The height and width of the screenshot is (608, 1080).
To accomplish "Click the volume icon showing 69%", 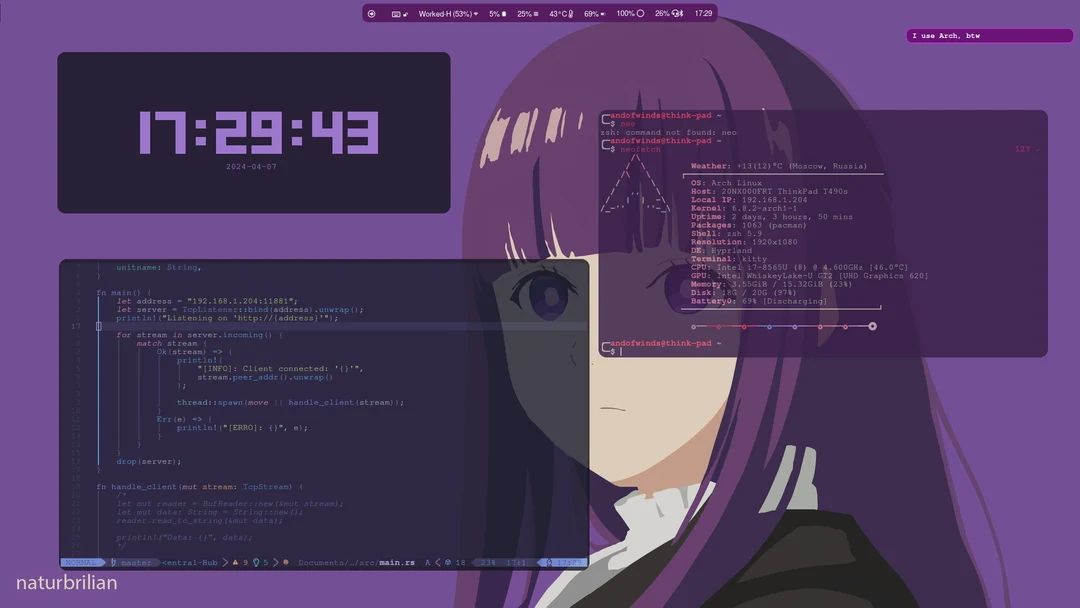I will tap(602, 13).
